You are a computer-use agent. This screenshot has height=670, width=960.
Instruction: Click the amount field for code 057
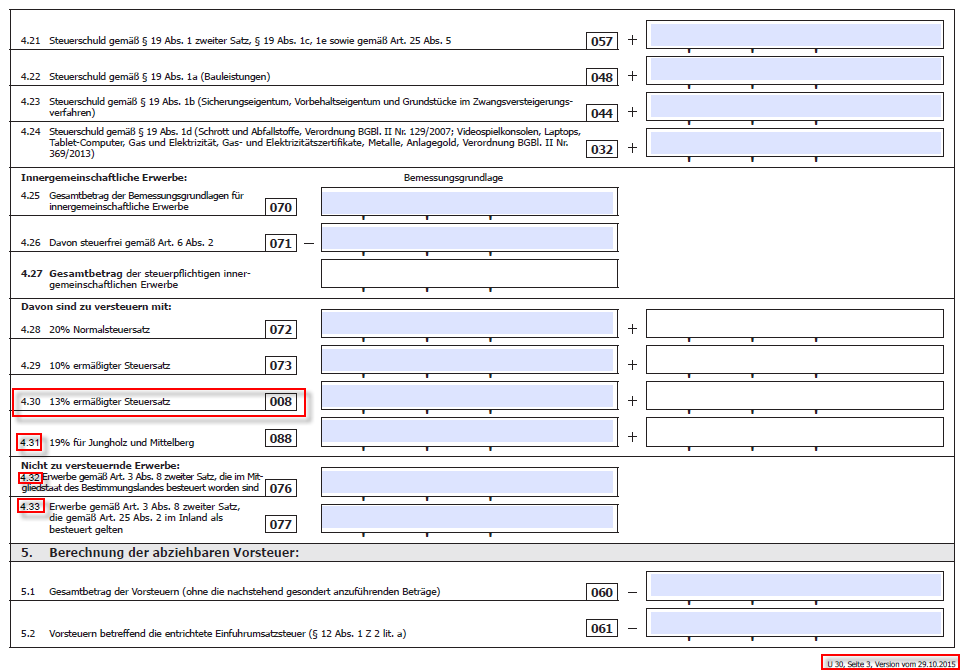[x=795, y=36]
